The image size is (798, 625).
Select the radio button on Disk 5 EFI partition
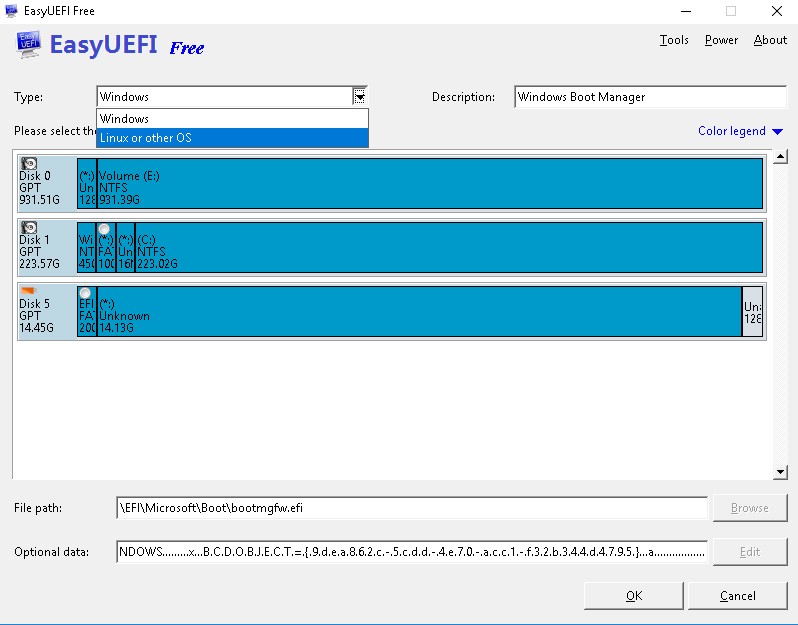click(x=85, y=293)
